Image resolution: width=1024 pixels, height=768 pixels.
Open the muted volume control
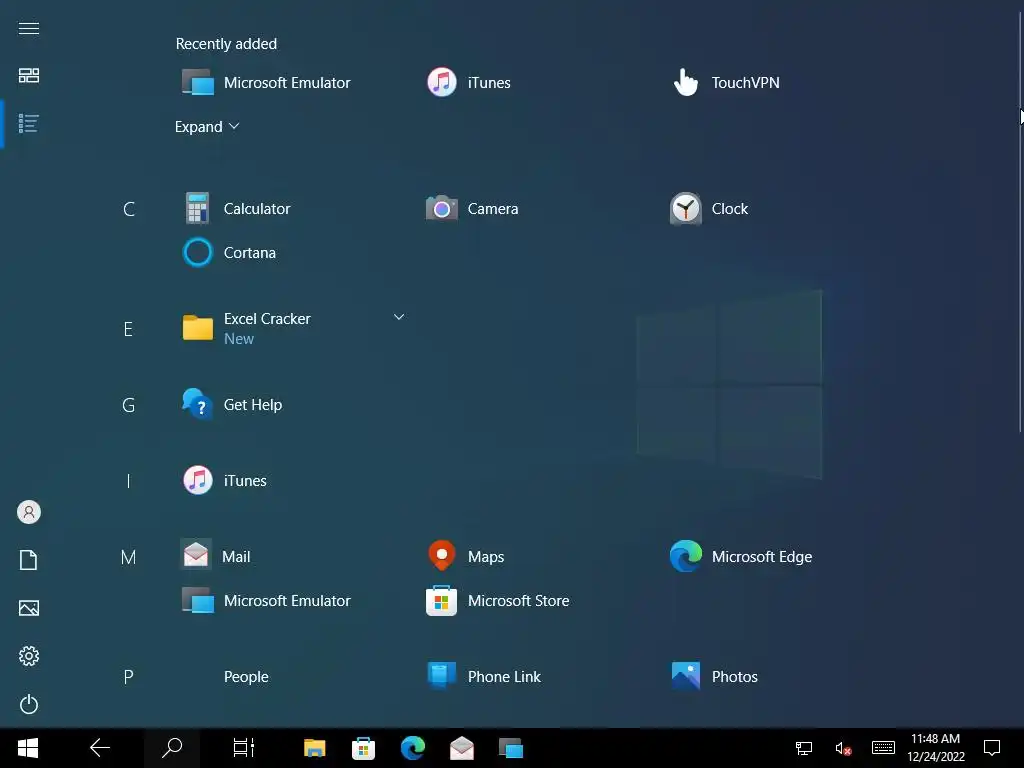[843, 748]
